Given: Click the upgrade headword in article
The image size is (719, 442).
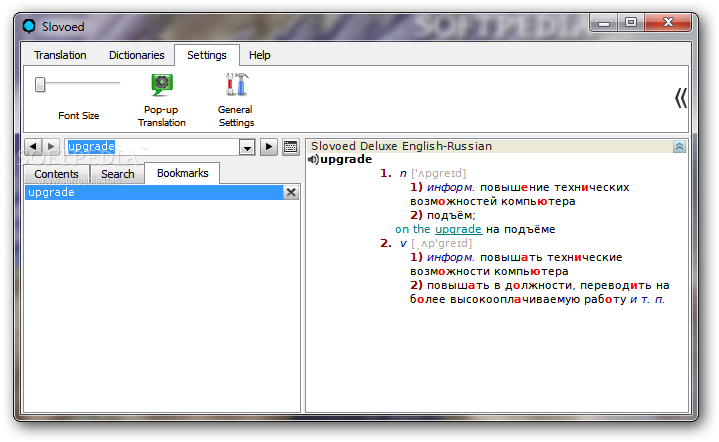Looking at the screenshot, I should 346,160.
